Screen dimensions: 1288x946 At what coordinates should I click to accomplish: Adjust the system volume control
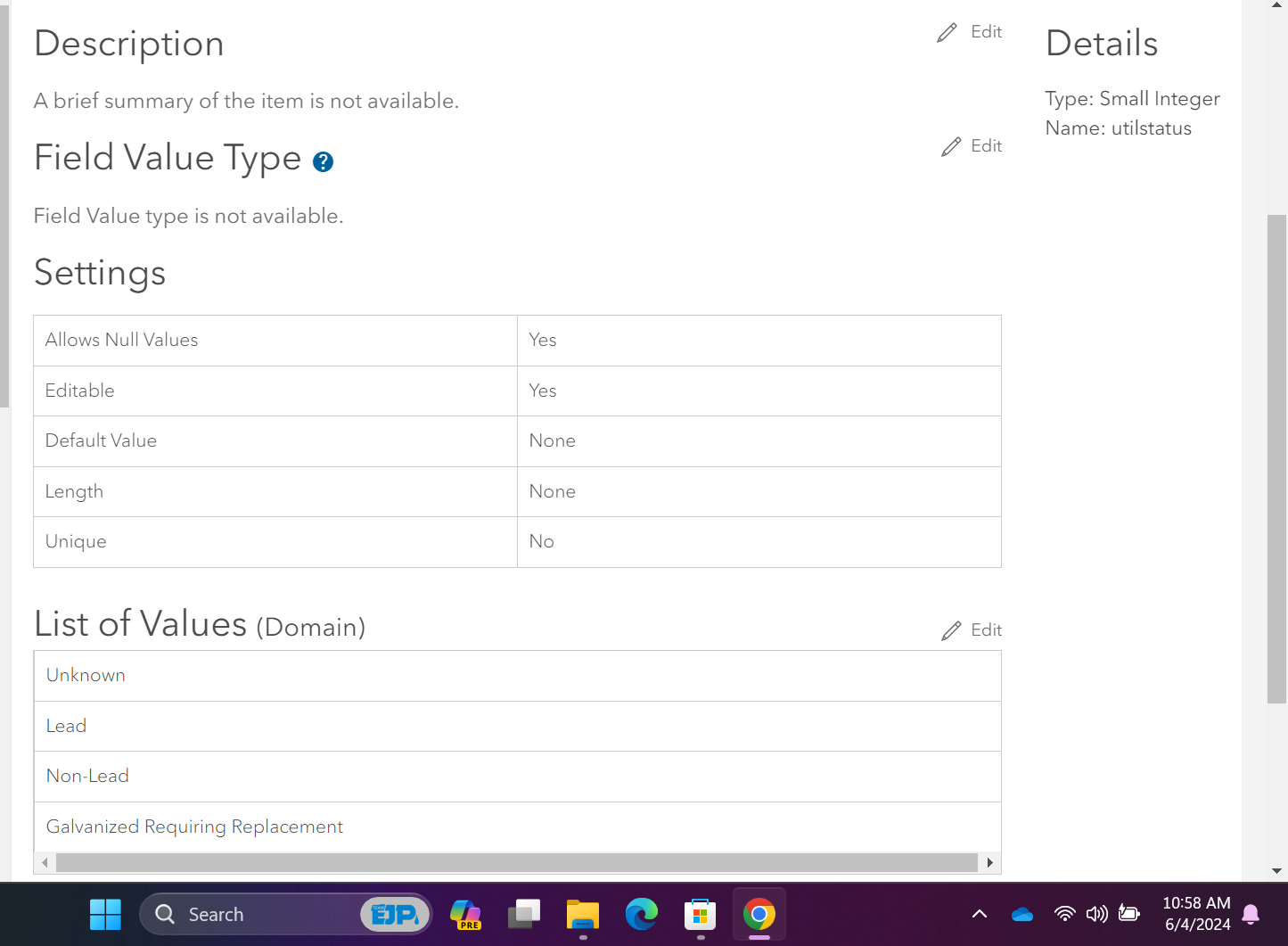1097,914
